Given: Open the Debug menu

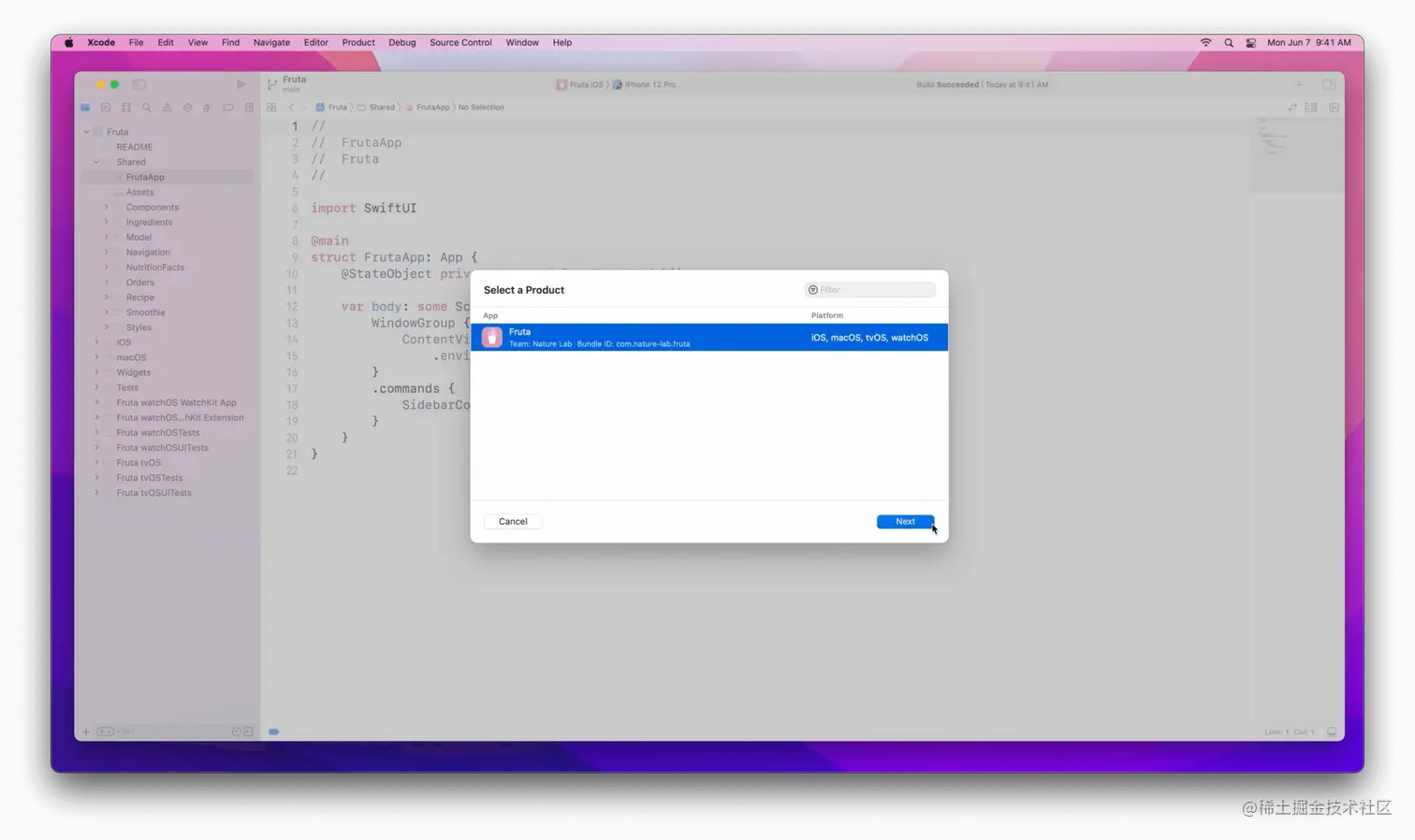Looking at the screenshot, I should tap(401, 42).
